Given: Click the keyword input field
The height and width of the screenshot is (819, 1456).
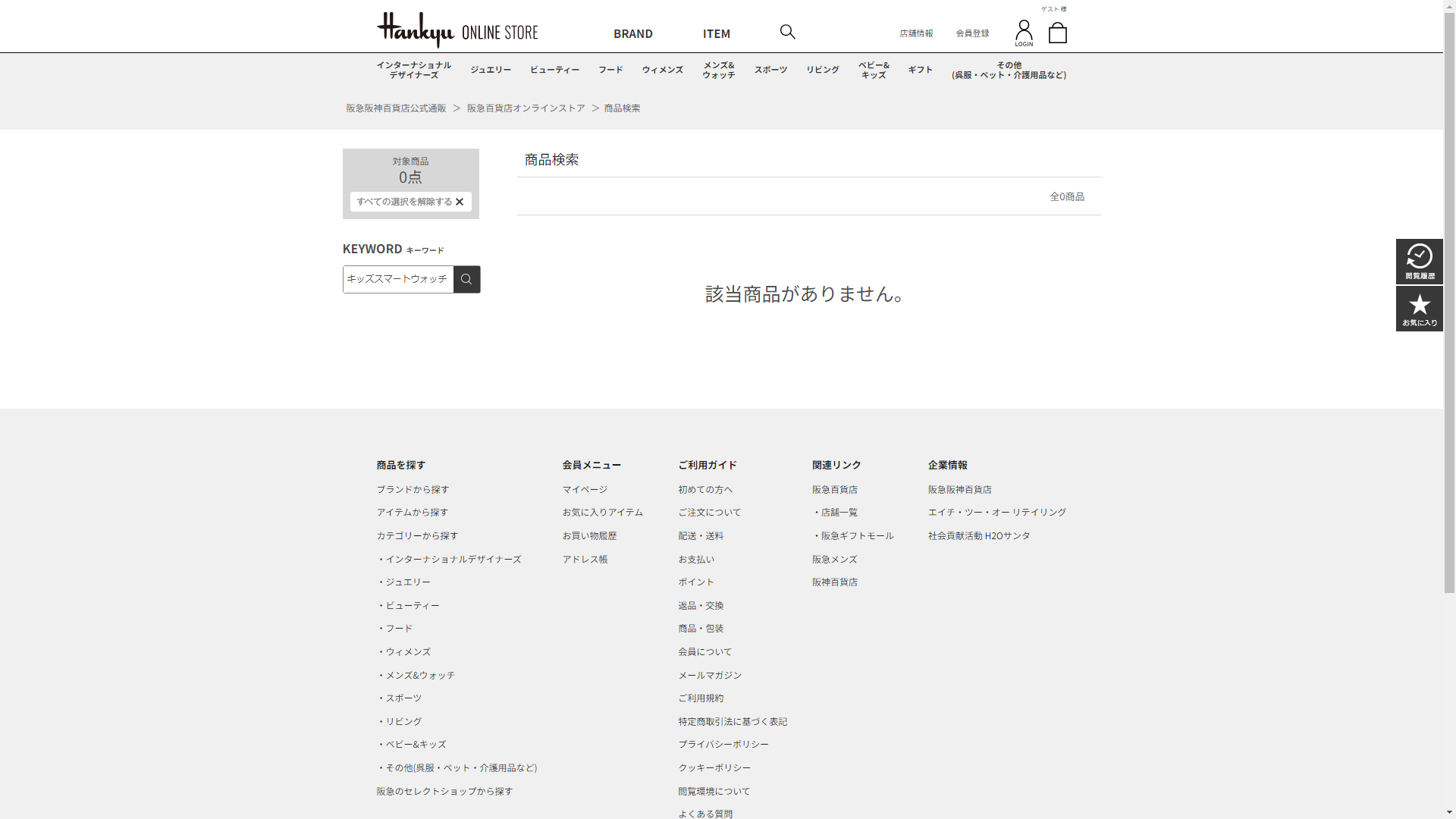Looking at the screenshot, I should click(x=397, y=279).
